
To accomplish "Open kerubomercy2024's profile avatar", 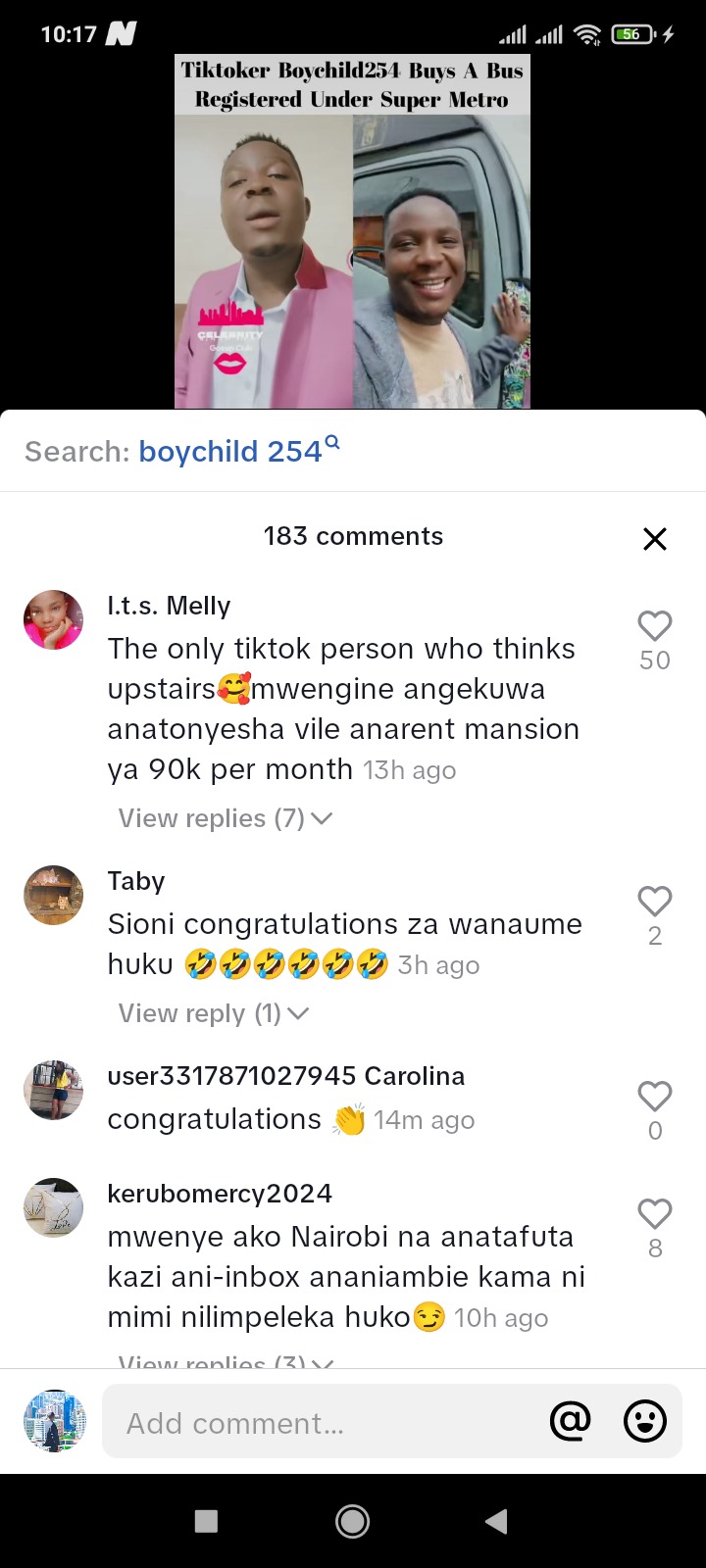I will pyautogui.click(x=53, y=1207).
